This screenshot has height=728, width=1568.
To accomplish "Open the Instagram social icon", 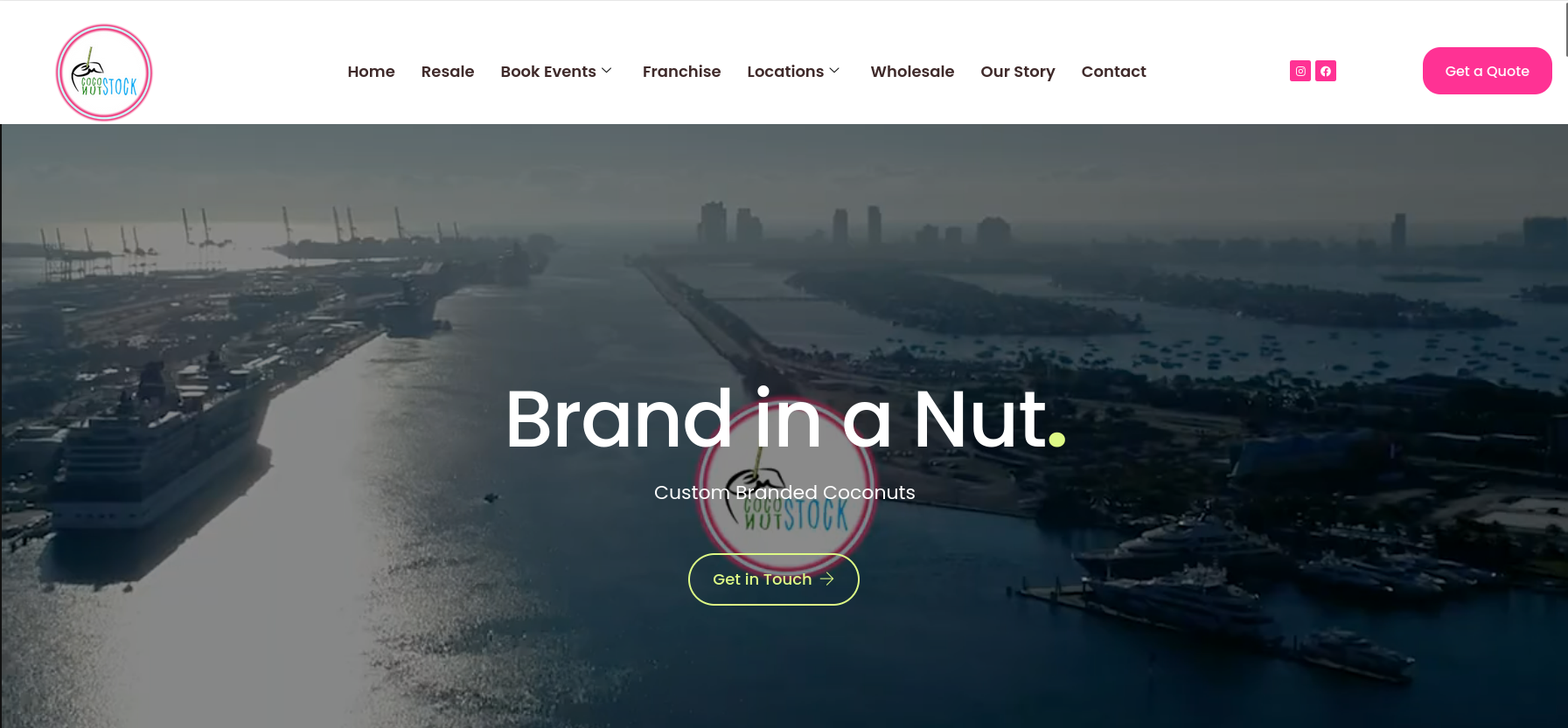I will point(1300,71).
